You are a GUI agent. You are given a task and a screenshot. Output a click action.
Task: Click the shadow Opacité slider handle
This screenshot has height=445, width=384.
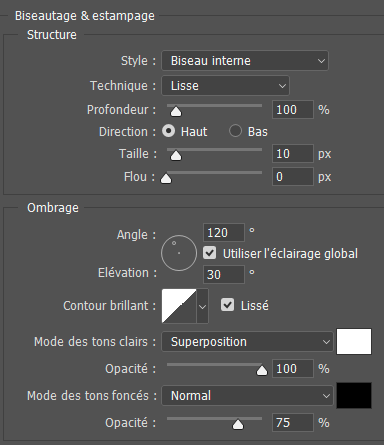click(238, 425)
